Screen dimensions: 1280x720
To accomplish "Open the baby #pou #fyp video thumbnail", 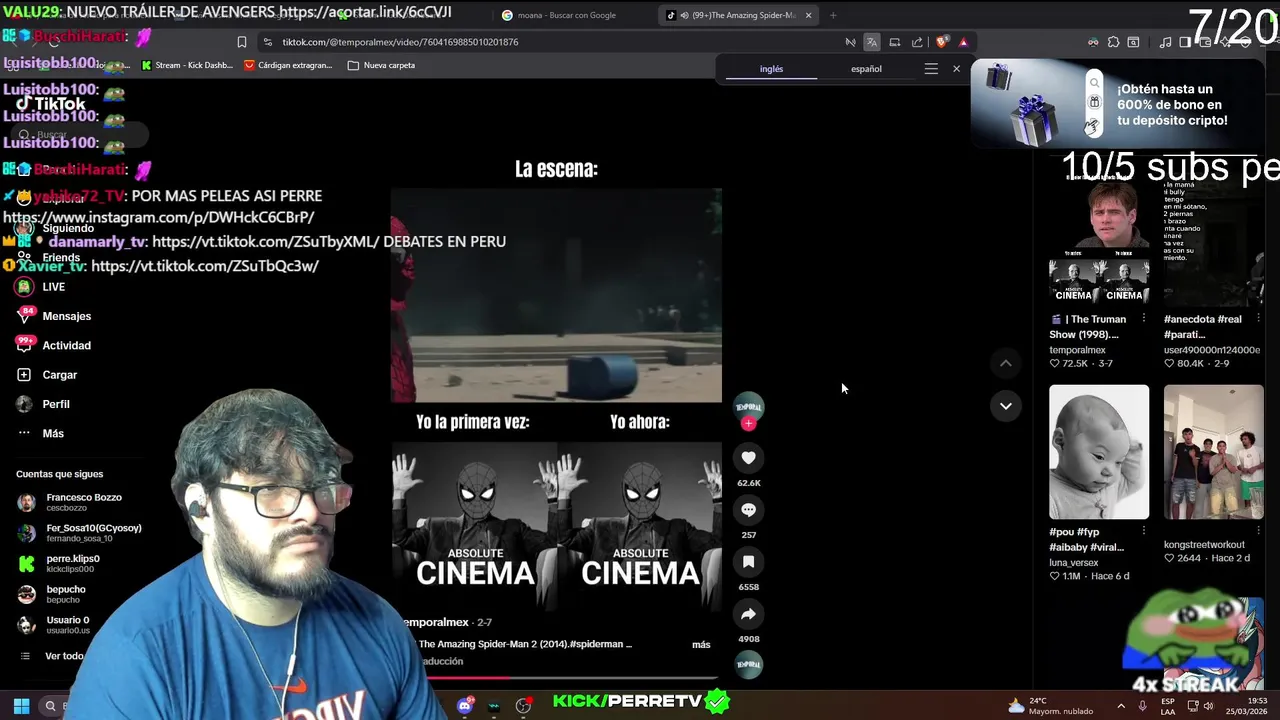I will click(1099, 452).
